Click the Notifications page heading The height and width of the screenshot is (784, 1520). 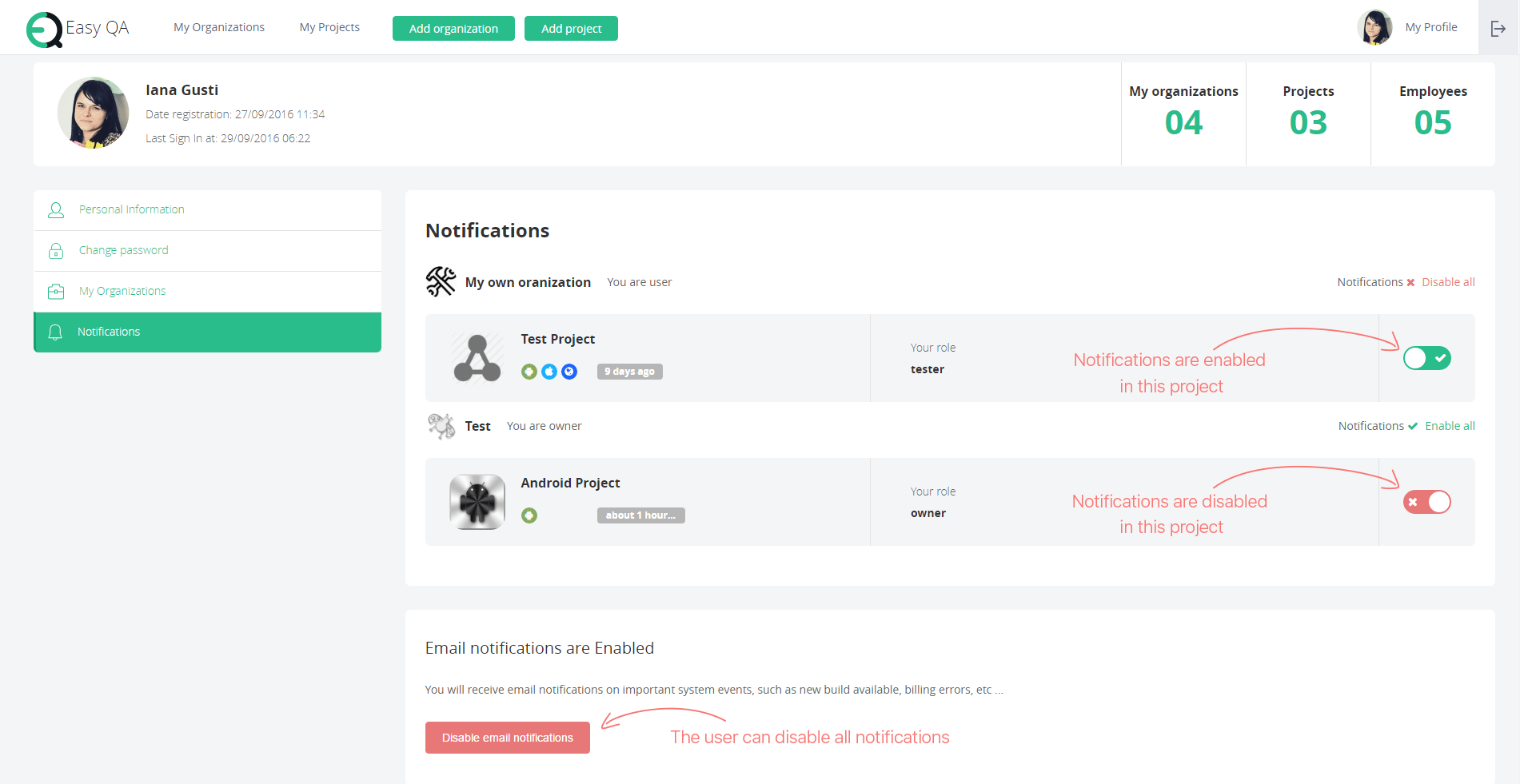coord(488,231)
